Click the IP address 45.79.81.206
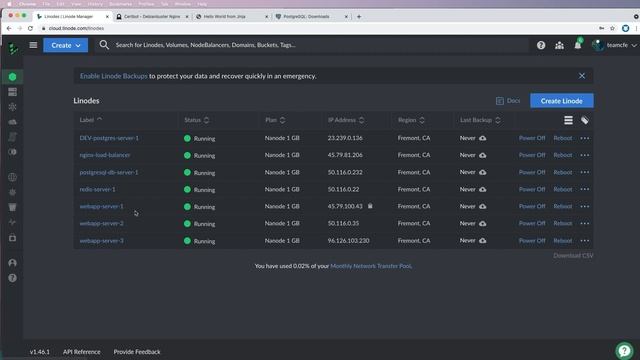Viewport: 640px width, 360px height. point(345,155)
